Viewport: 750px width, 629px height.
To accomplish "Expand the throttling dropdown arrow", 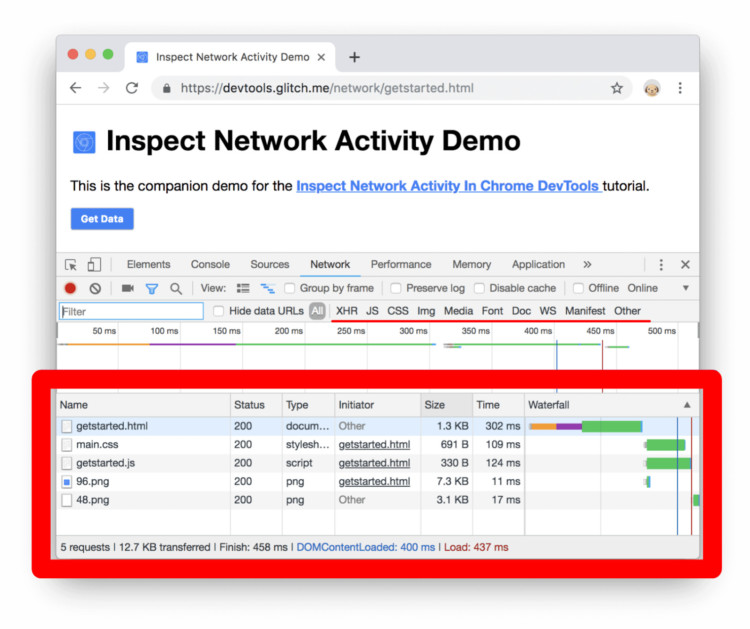I will pyautogui.click(x=685, y=288).
